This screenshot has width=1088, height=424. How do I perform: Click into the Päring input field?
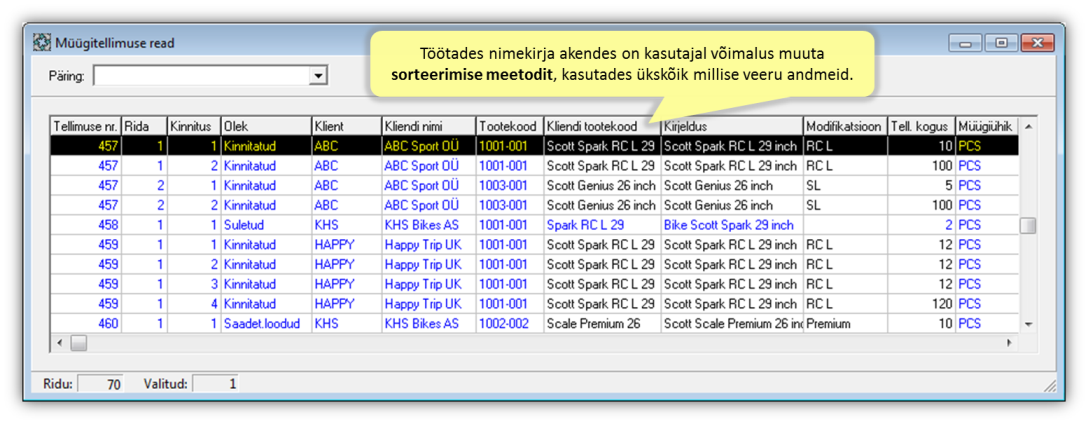coord(201,76)
